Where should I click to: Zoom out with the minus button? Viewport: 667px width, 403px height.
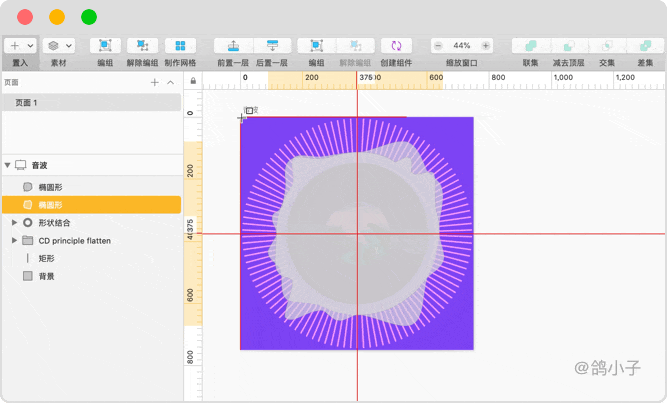tap(438, 46)
